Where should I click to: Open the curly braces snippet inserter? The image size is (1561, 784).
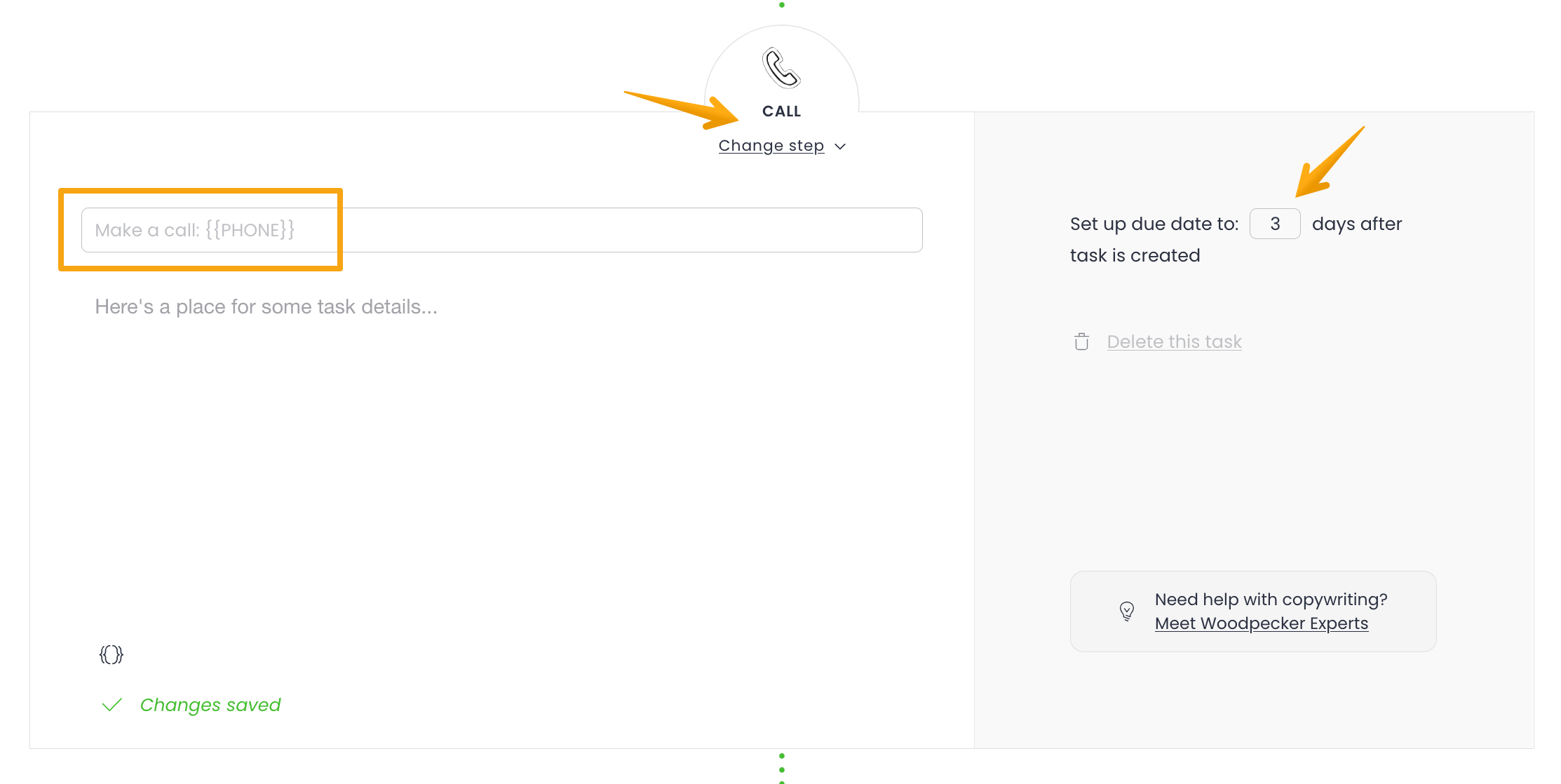tap(111, 654)
